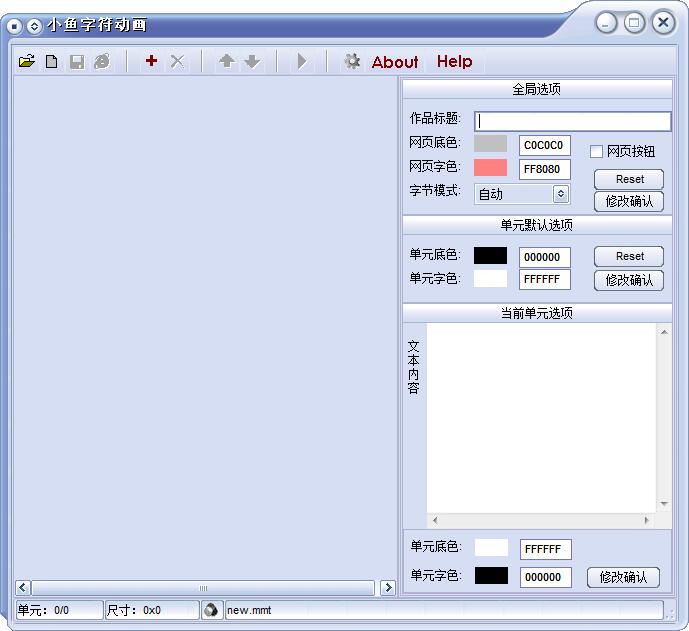
Task: Click the status bar icon beside new.mmt
Action: tap(211, 610)
